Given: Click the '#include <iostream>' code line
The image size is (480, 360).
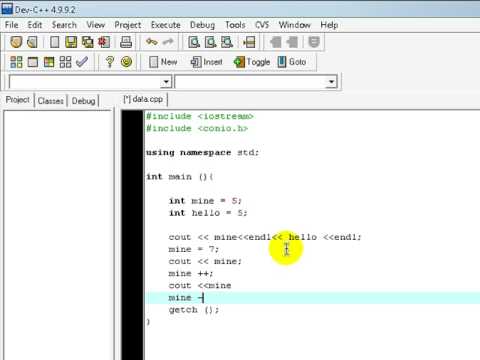Looking at the screenshot, I should [x=200, y=116].
